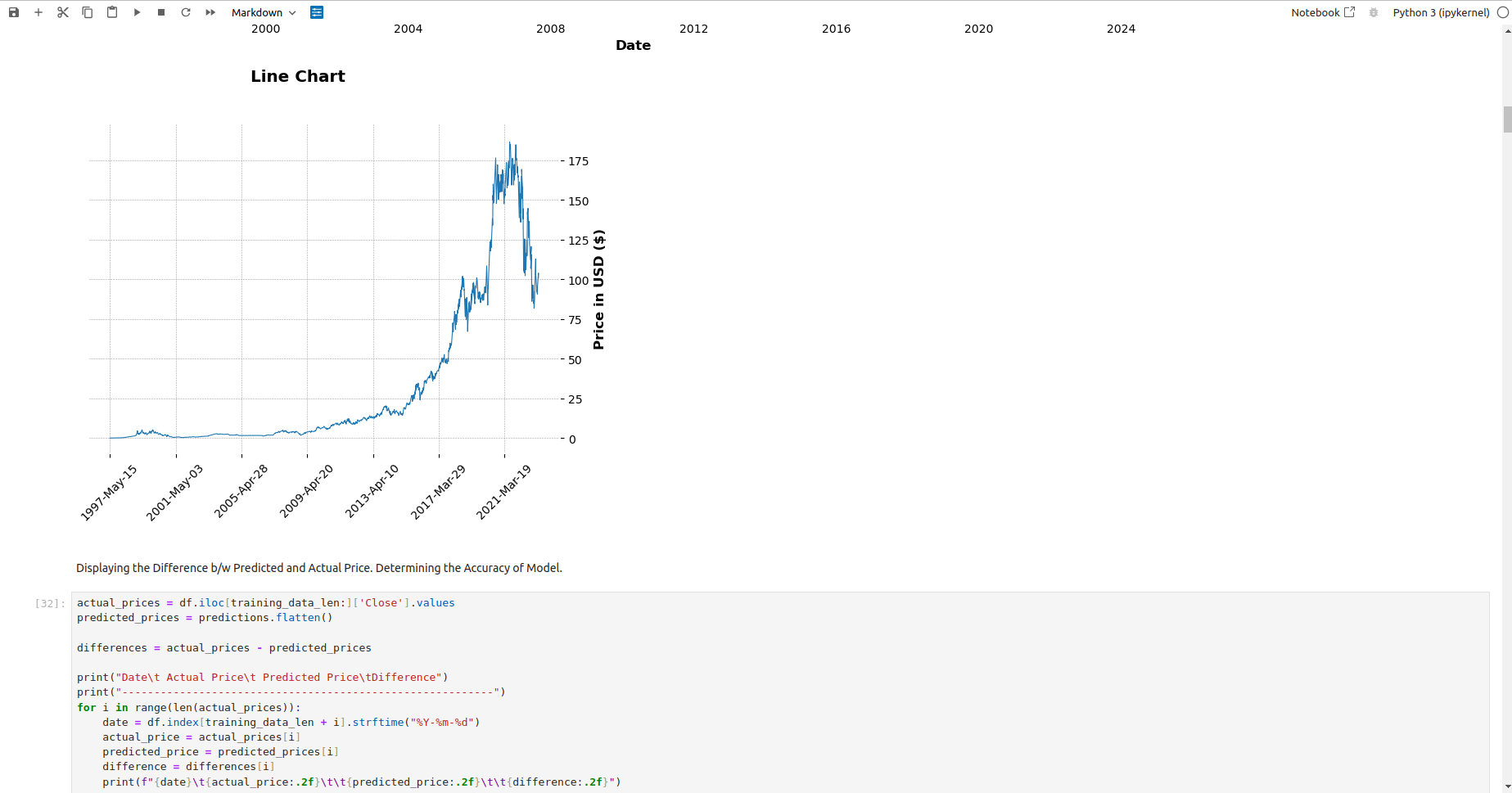Cut the selected cell
The height and width of the screenshot is (793, 1512).
(63, 12)
